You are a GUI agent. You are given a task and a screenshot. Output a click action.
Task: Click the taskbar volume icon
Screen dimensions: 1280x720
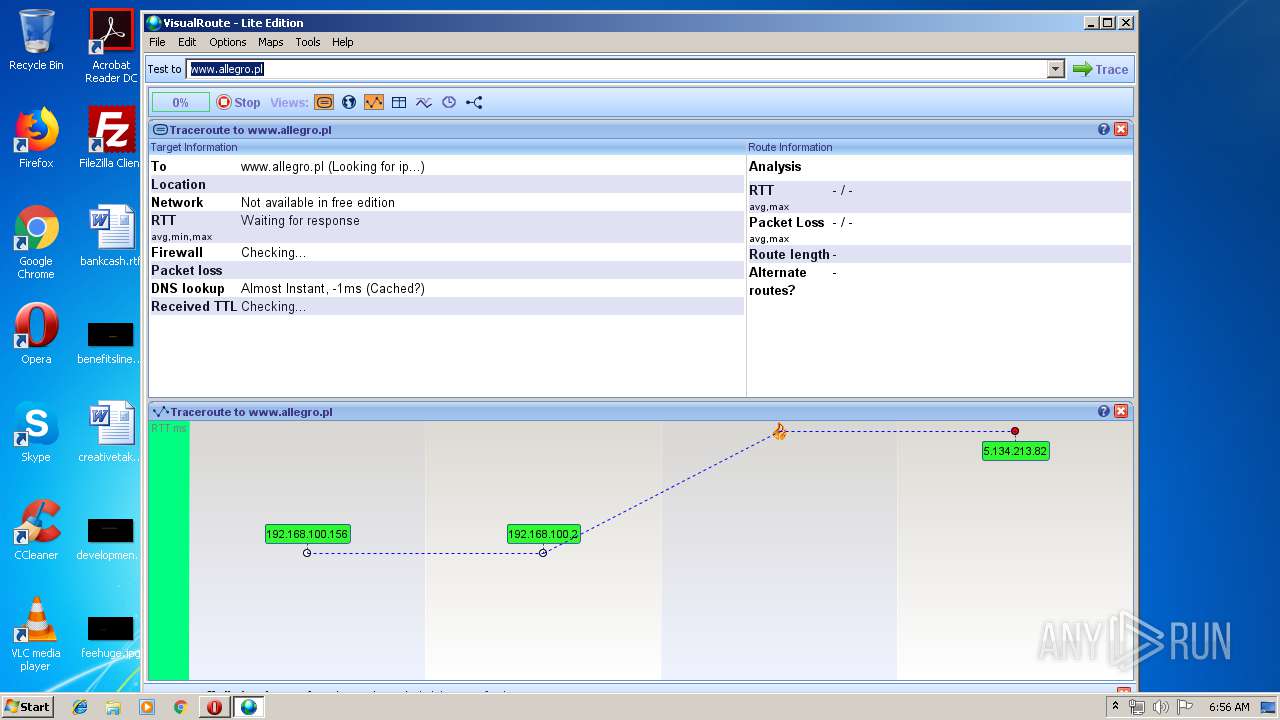point(1160,707)
